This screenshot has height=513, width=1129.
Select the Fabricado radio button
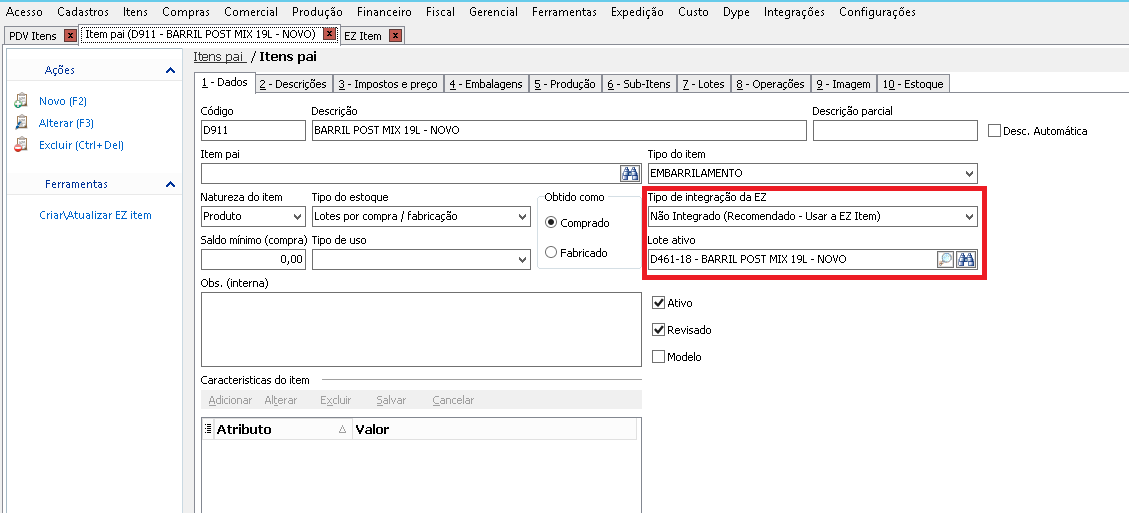click(x=552, y=252)
